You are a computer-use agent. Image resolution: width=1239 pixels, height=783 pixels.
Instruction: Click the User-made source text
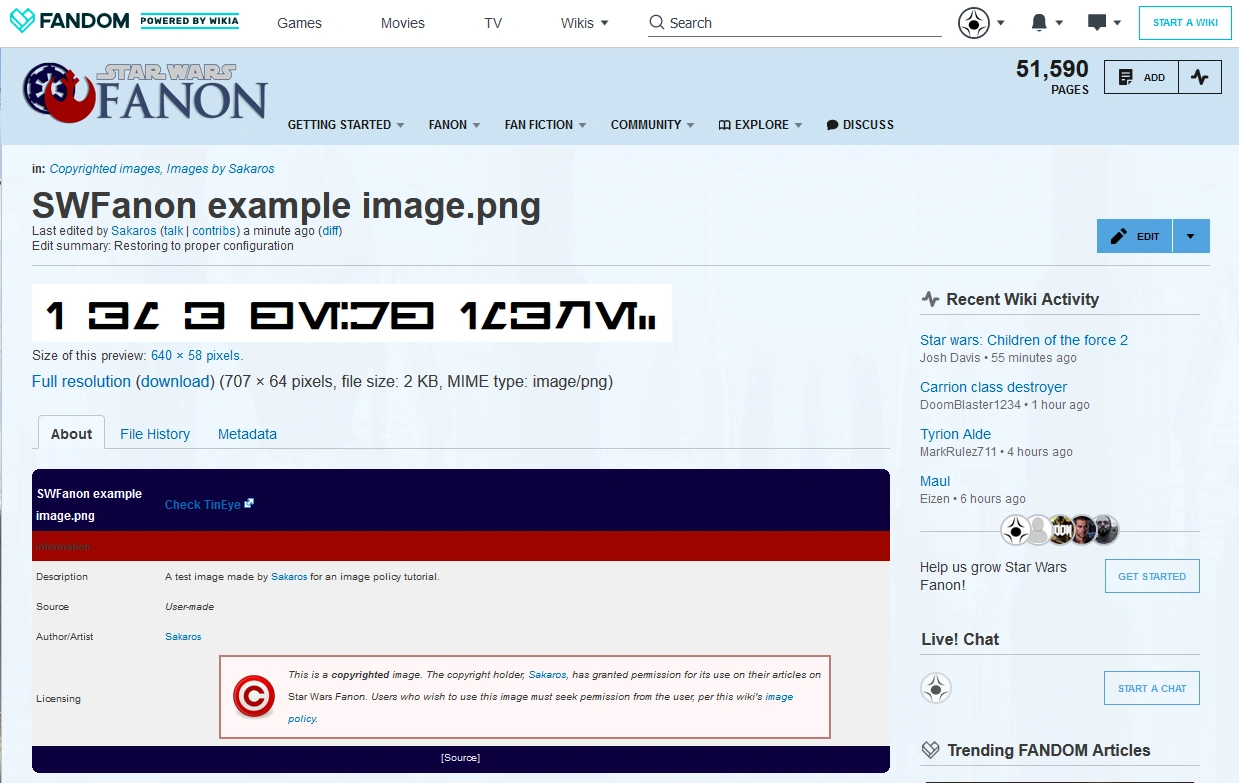tap(189, 607)
